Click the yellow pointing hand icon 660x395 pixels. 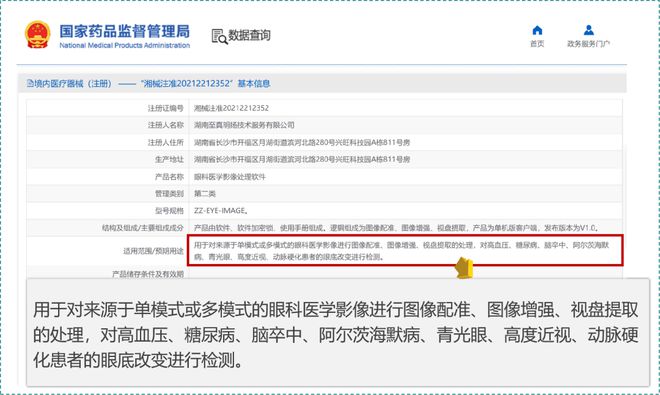click(464, 268)
